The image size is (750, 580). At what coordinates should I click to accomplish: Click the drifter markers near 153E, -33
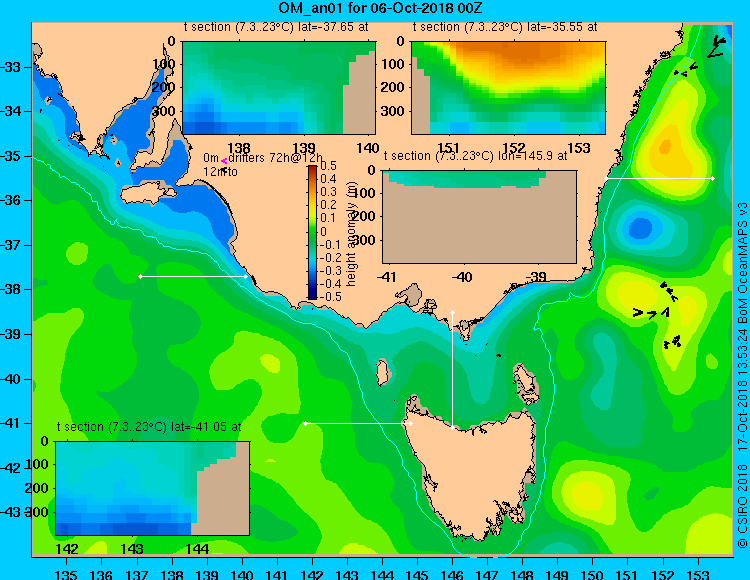click(686, 70)
